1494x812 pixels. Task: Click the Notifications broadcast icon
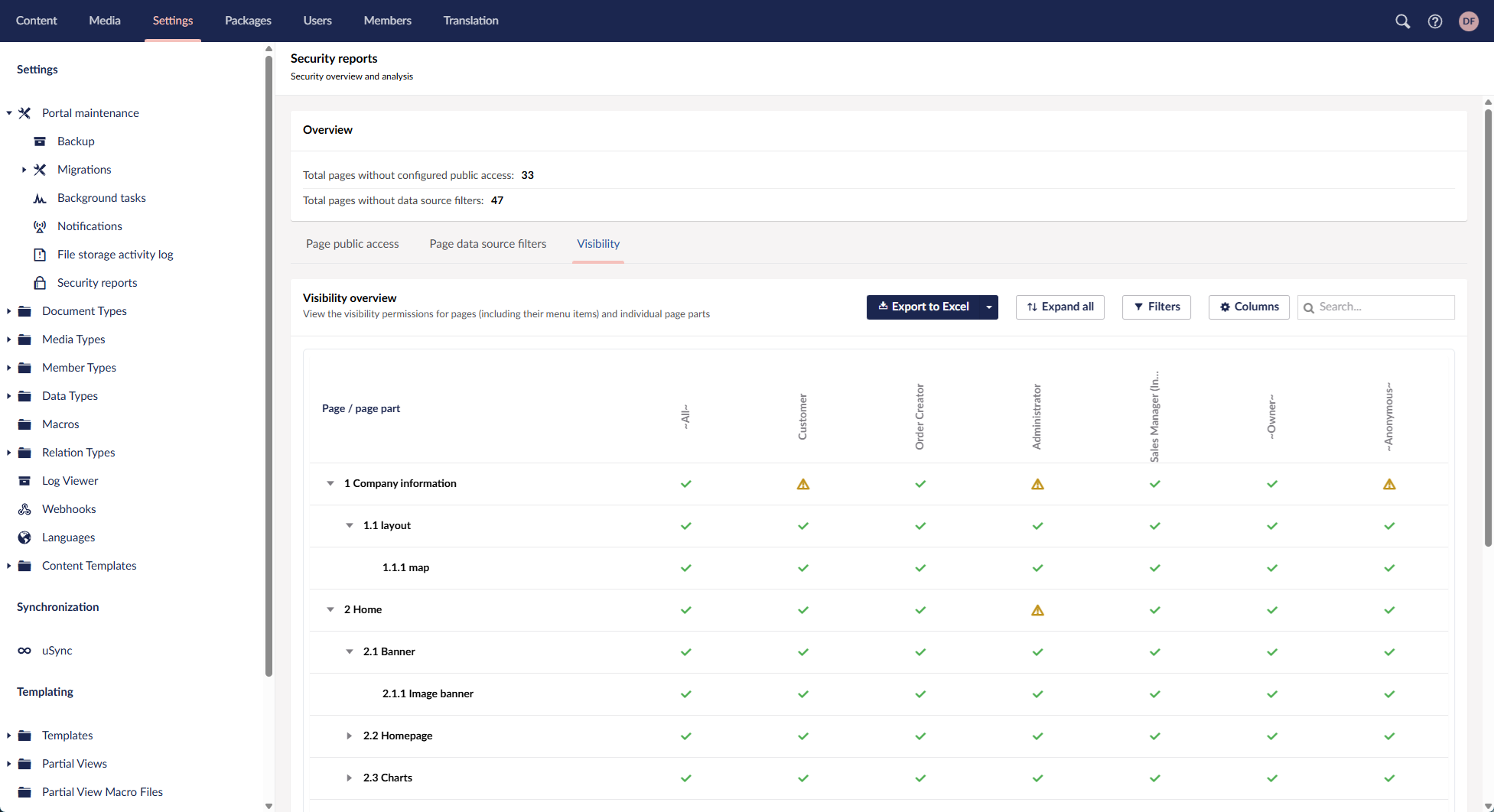pyautogui.click(x=40, y=226)
